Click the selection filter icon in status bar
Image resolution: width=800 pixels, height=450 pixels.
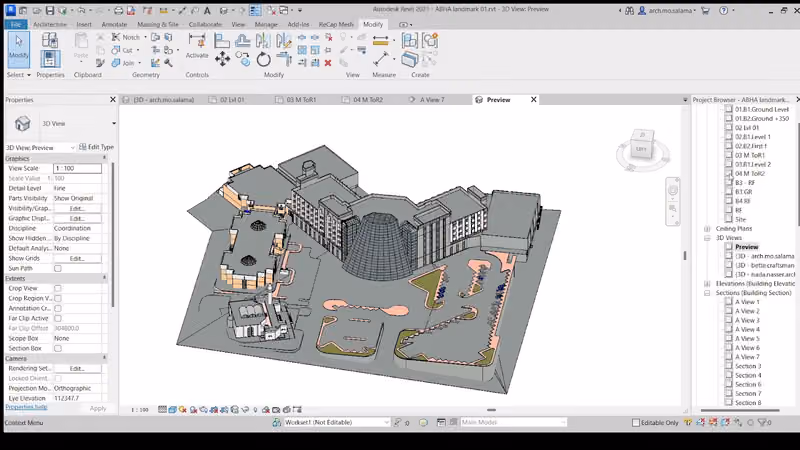pyautogui.click(x=762, y=422)
